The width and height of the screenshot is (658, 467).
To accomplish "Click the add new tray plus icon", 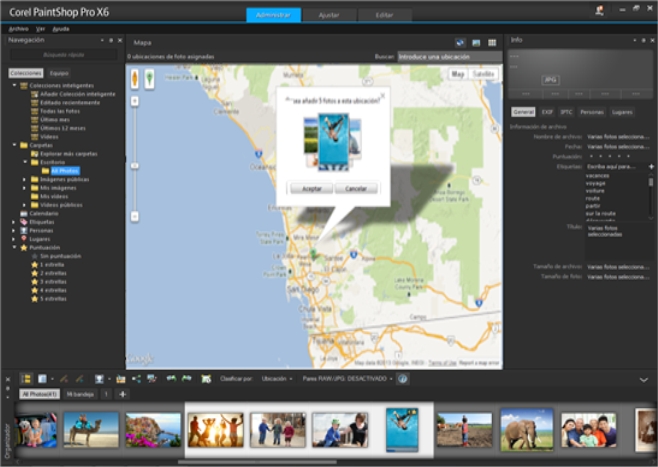I will 122,395.
